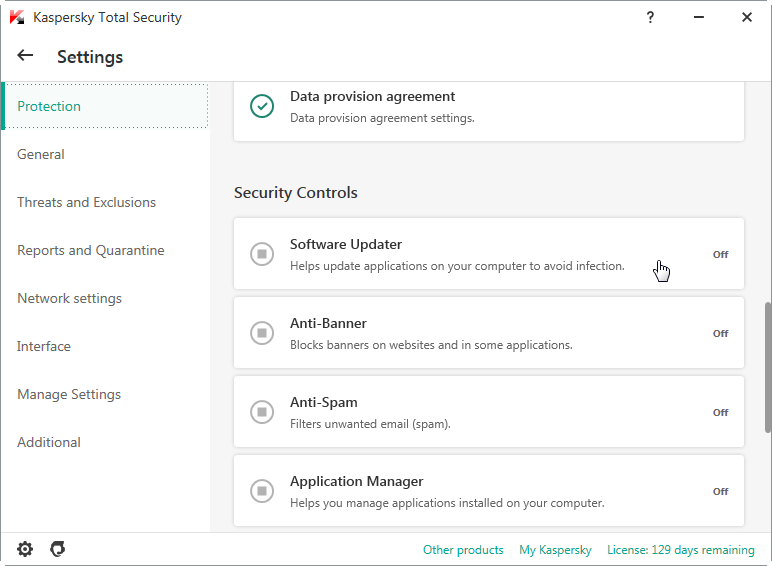Open Network settings section

pos(69,298)
